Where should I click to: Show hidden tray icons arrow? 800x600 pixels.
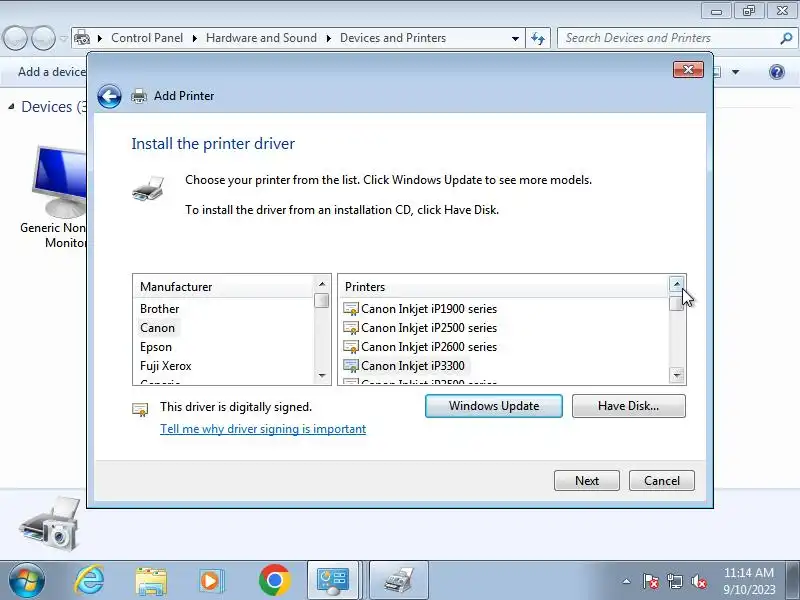(627, 581)
